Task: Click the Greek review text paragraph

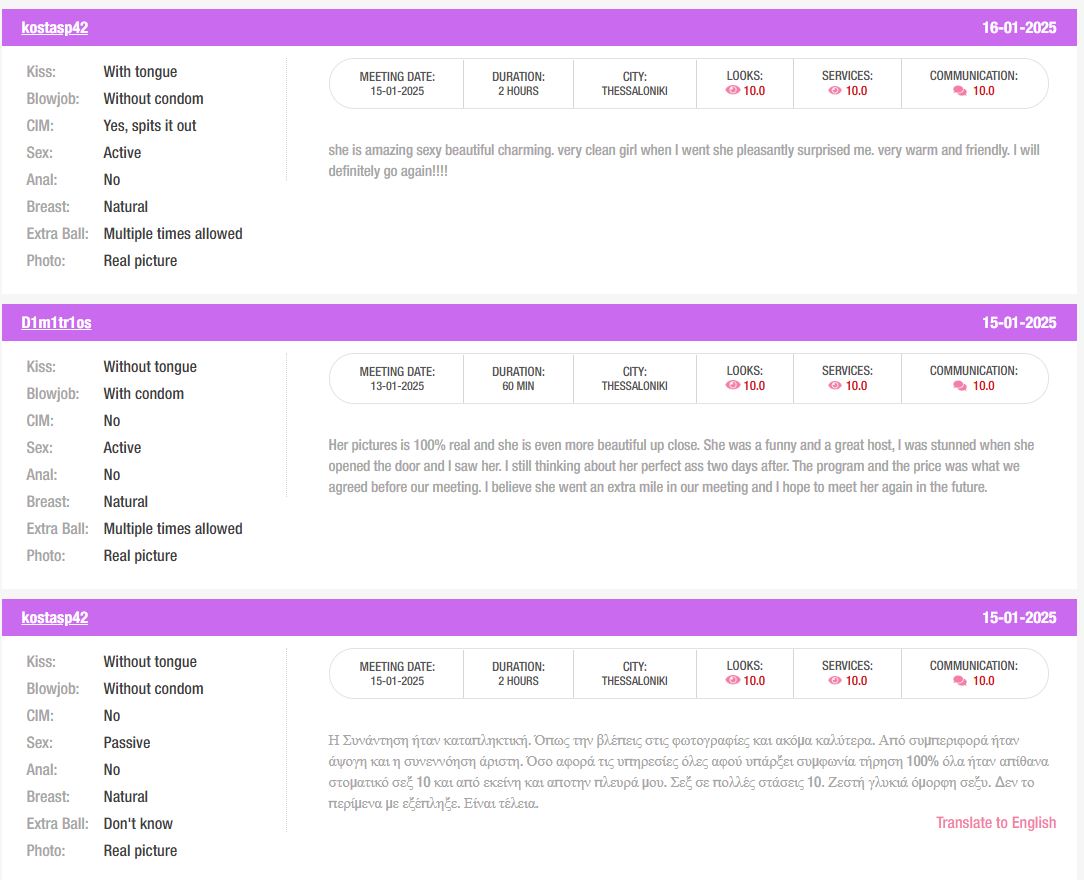Action: [689, 771]
